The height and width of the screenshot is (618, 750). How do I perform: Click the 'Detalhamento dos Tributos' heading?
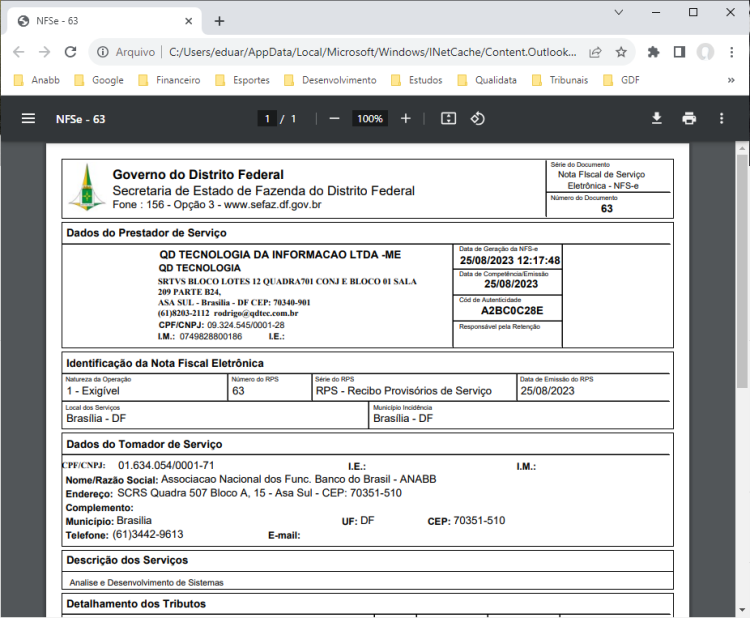coord(136,604)
